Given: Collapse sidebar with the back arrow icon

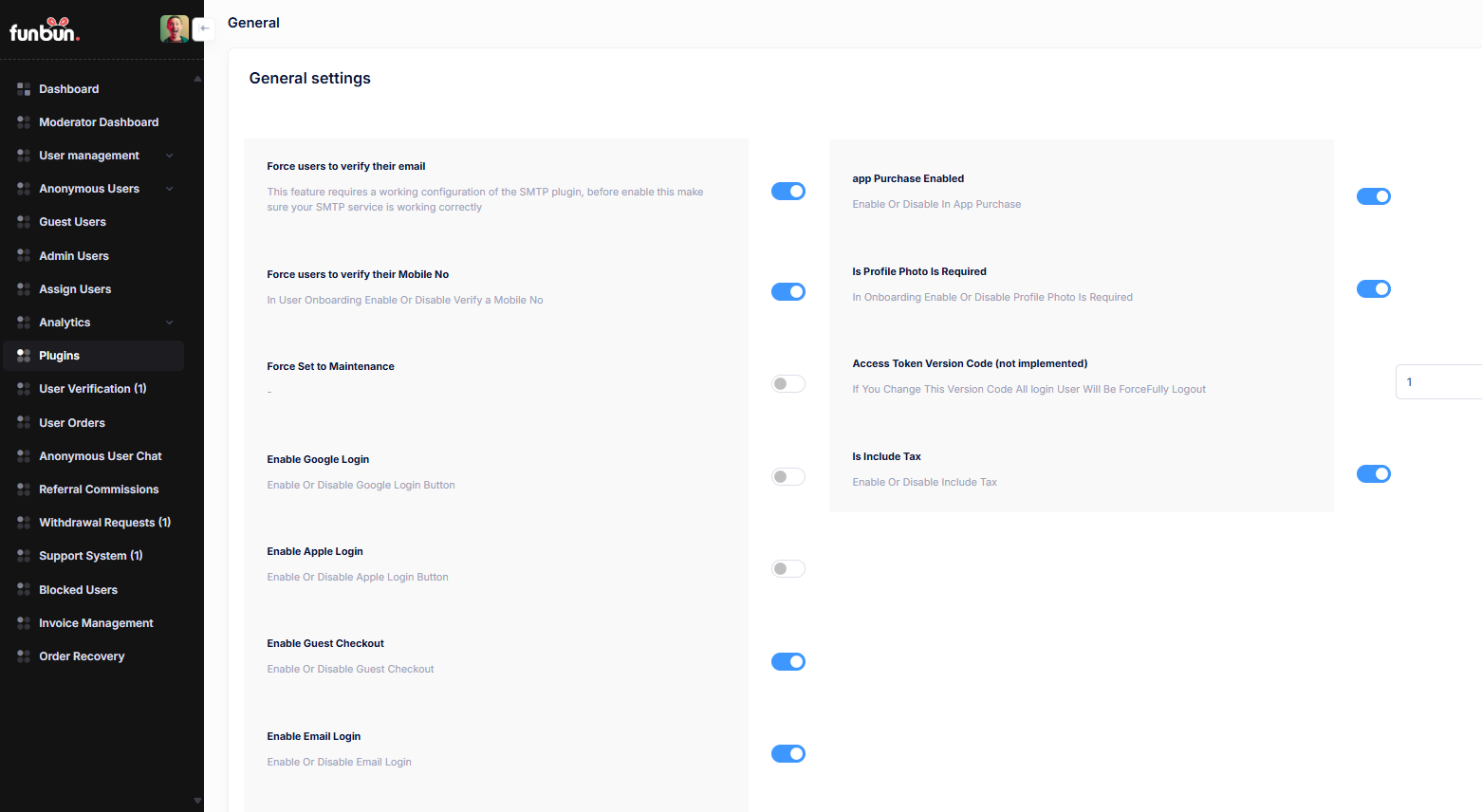Looking at the screenshot, I should tap(204, 28).
